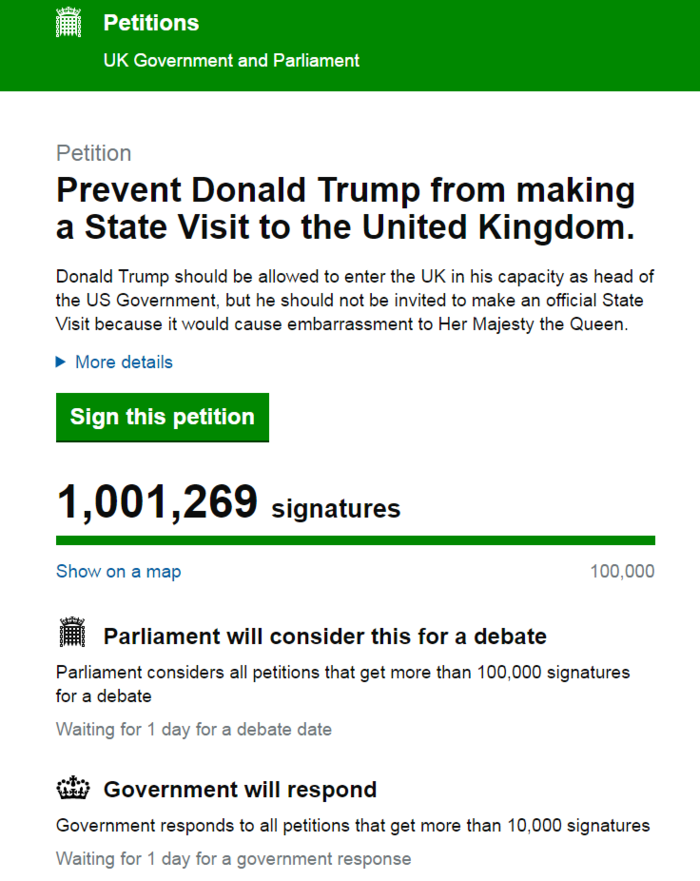Open the More details link text
700x881 pixels.
(x=124, y=362)
